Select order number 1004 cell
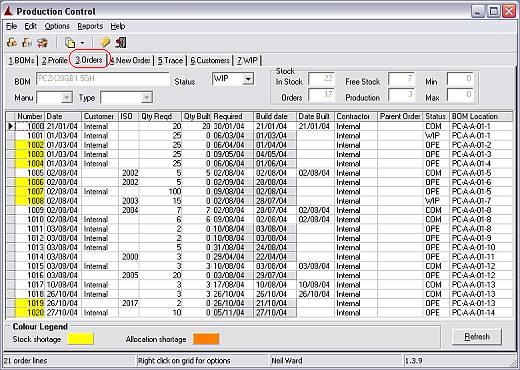This screenshot has height=370, width=520. coord(30,164)
